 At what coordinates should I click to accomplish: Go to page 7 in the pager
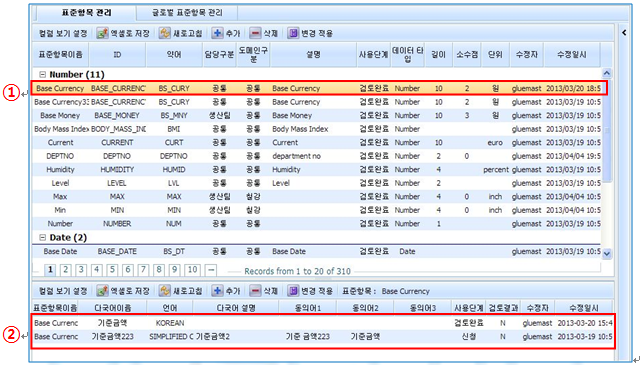(143, 270)
